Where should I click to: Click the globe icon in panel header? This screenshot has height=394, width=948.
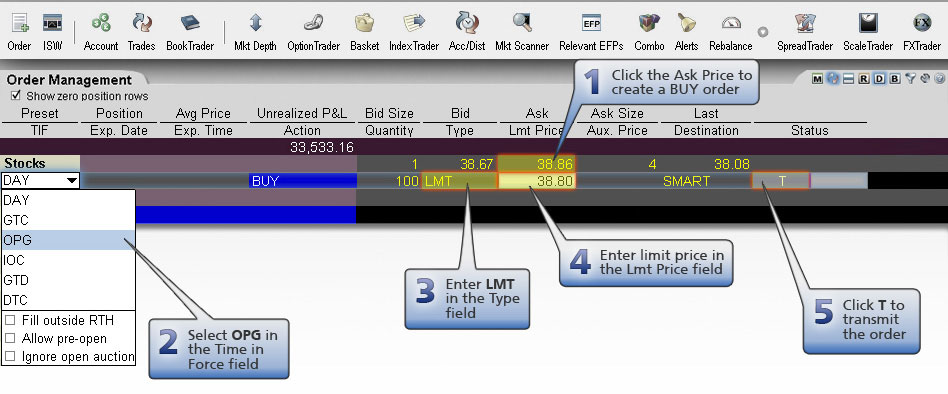[x=833, y=79]
